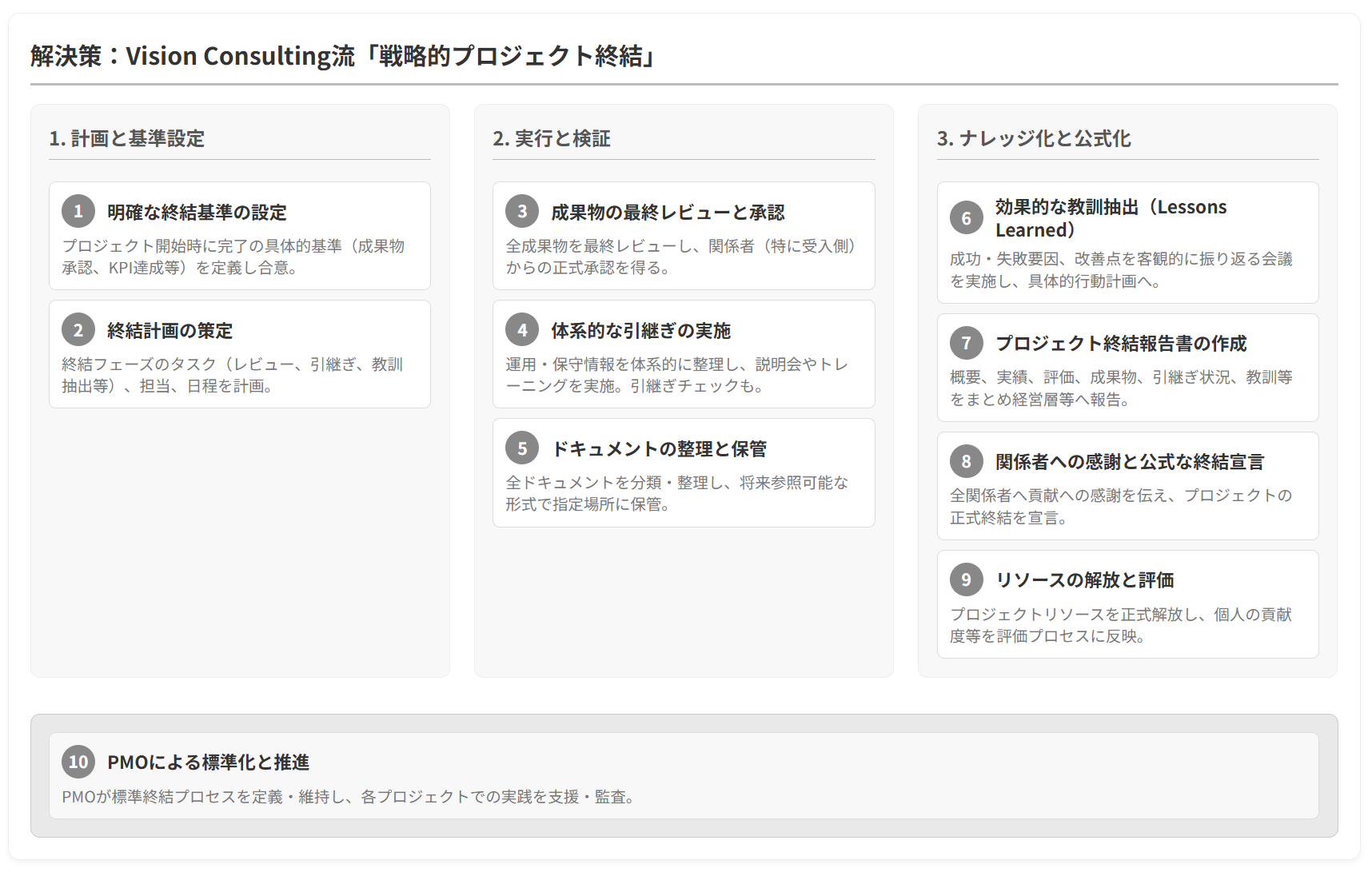Click the number 5 circle badge
The width and height of the screenshot is (1372, 872).
[522, 448]
